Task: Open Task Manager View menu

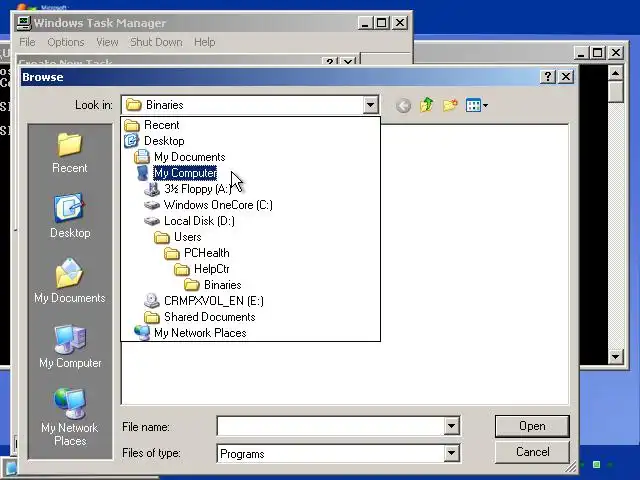Action: pos(107,42)
